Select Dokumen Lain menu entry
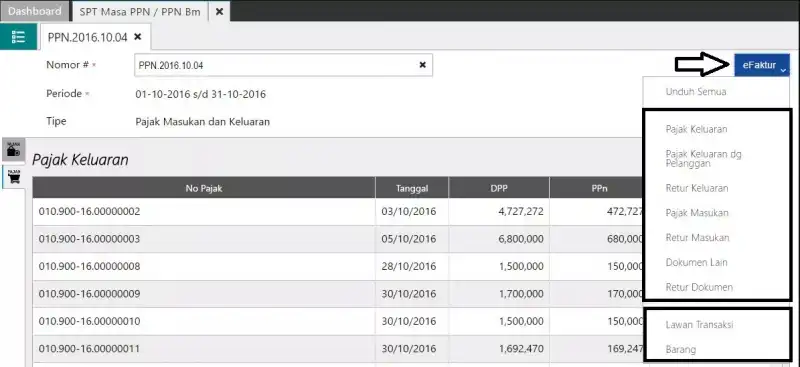This screenshot has width=800, height=367. [696, 262]
